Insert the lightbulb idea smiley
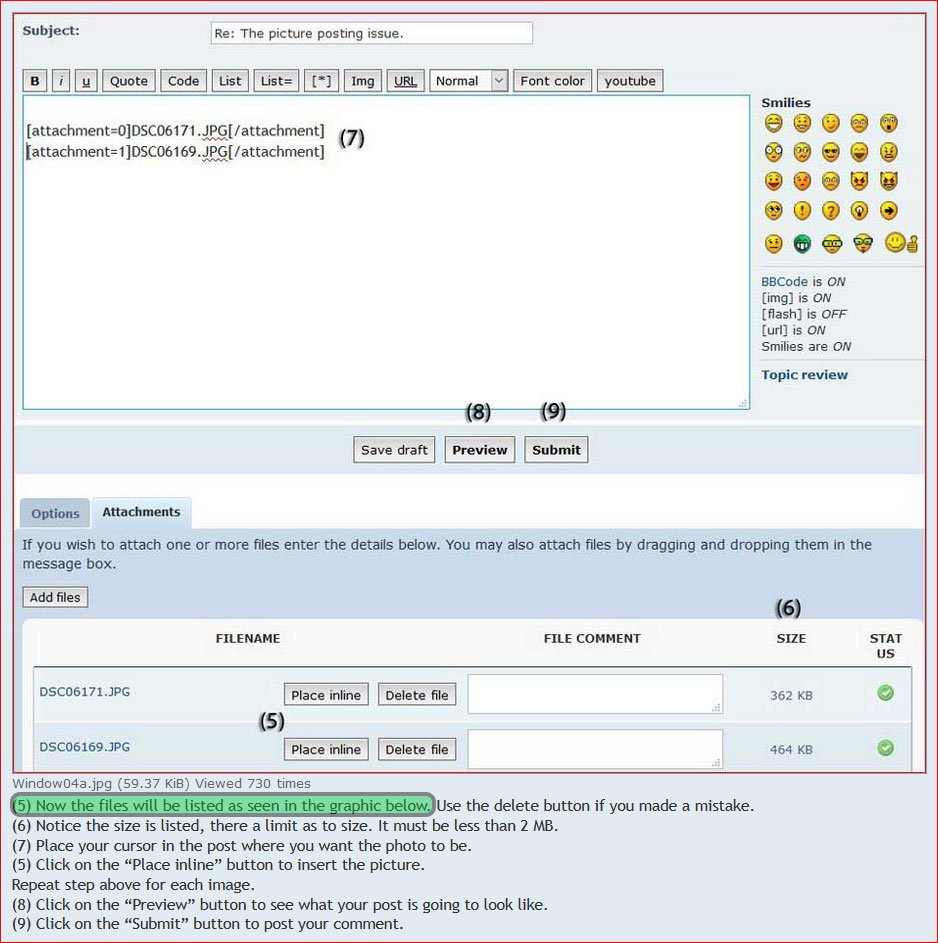Viewport: 938px width, 943px height. (859, 210)
